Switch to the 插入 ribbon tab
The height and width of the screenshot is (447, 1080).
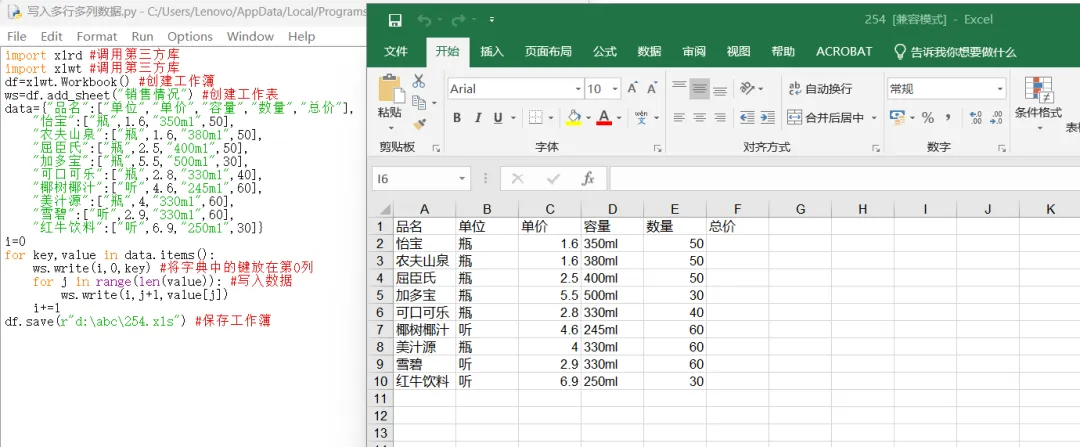(492, 52)
